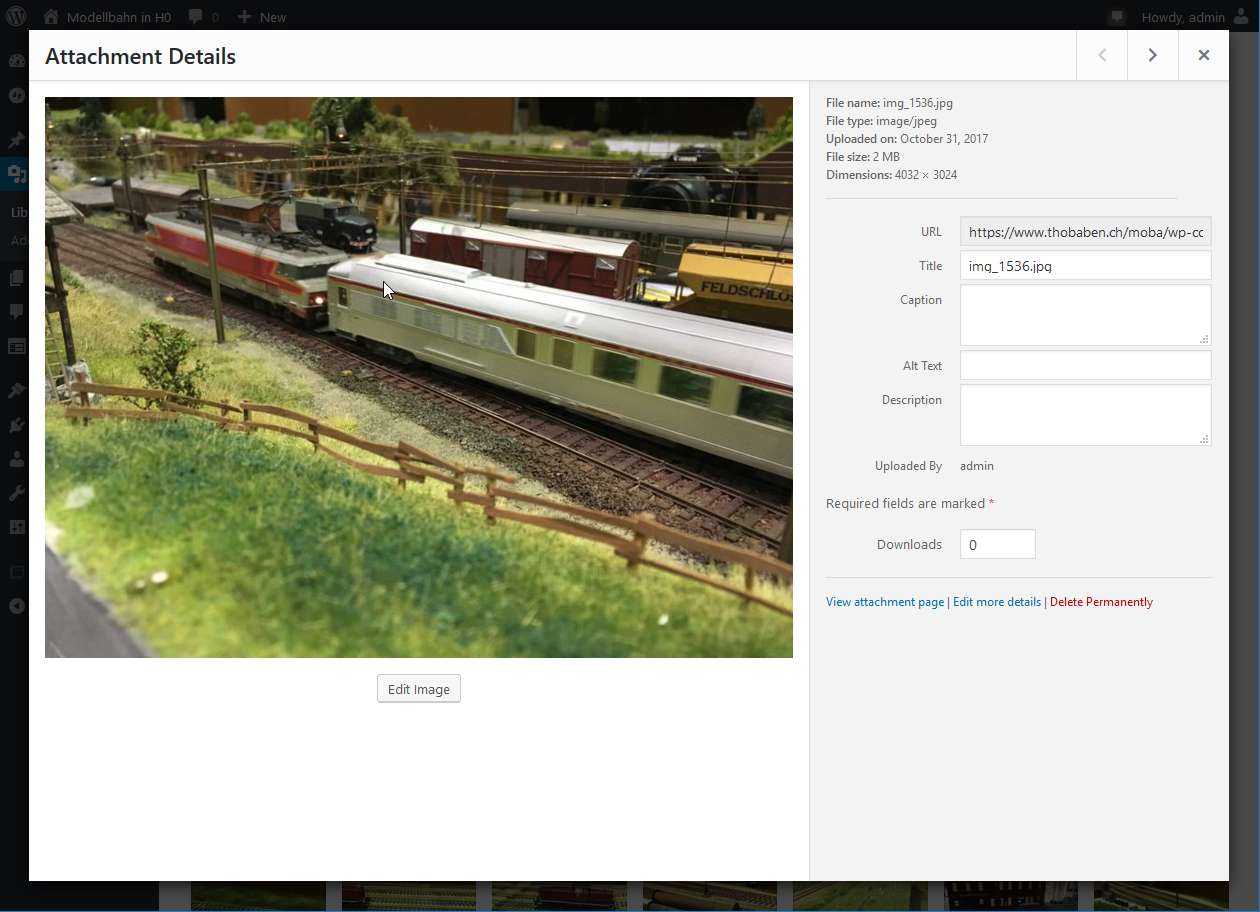The height and width of the screenshot is (912, 1260).
Task: Open the Settings sliders icon in the sidebar
Action: tap(17, 528)
